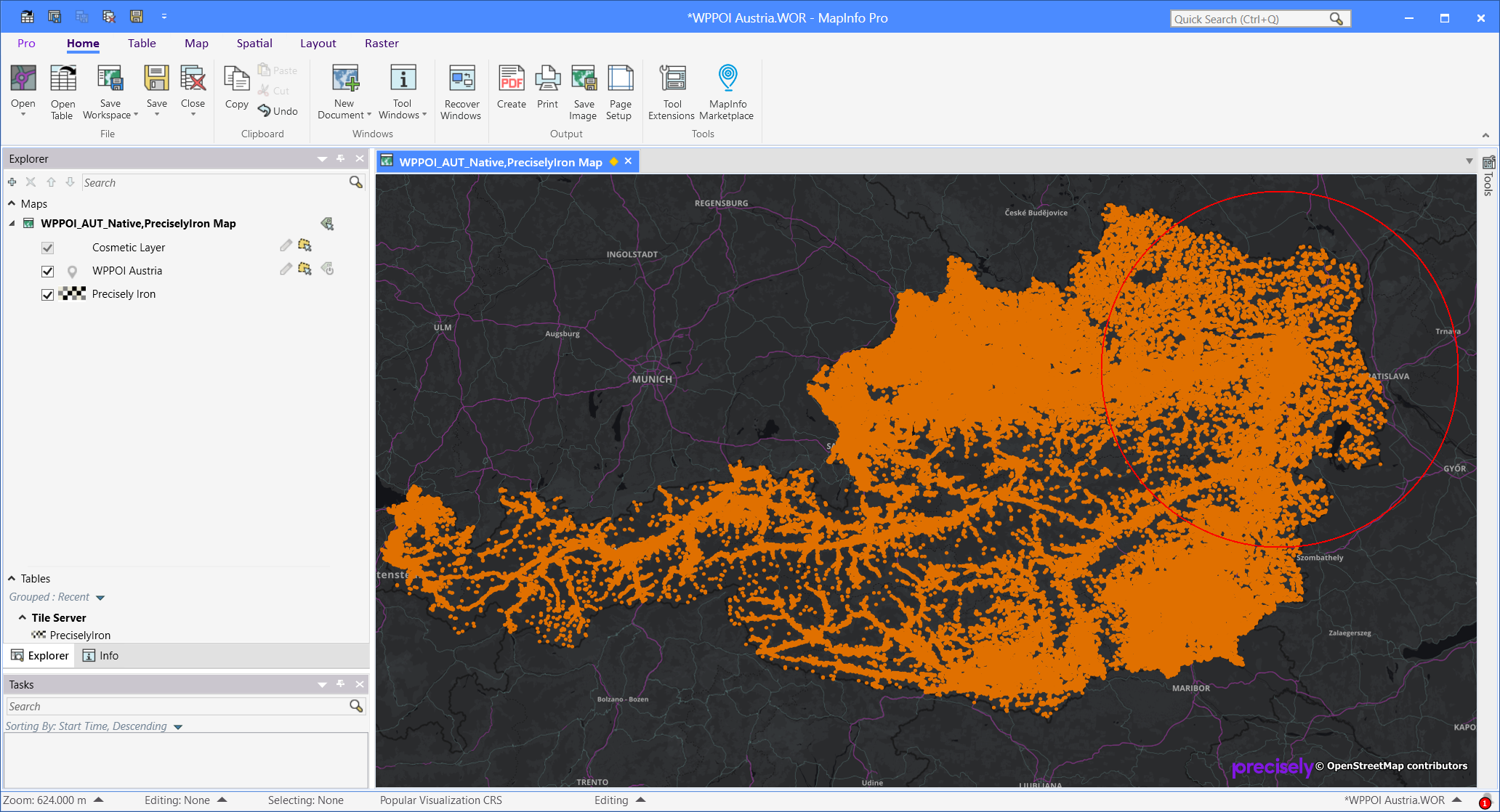
Task: Open the Sorting By dropdown in Tasks
Action: tap(178, 727)
